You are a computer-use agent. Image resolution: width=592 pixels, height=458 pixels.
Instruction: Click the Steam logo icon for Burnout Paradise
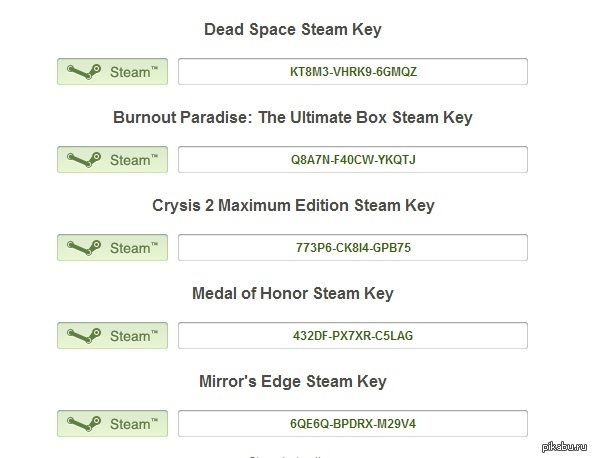pos(84,160)
